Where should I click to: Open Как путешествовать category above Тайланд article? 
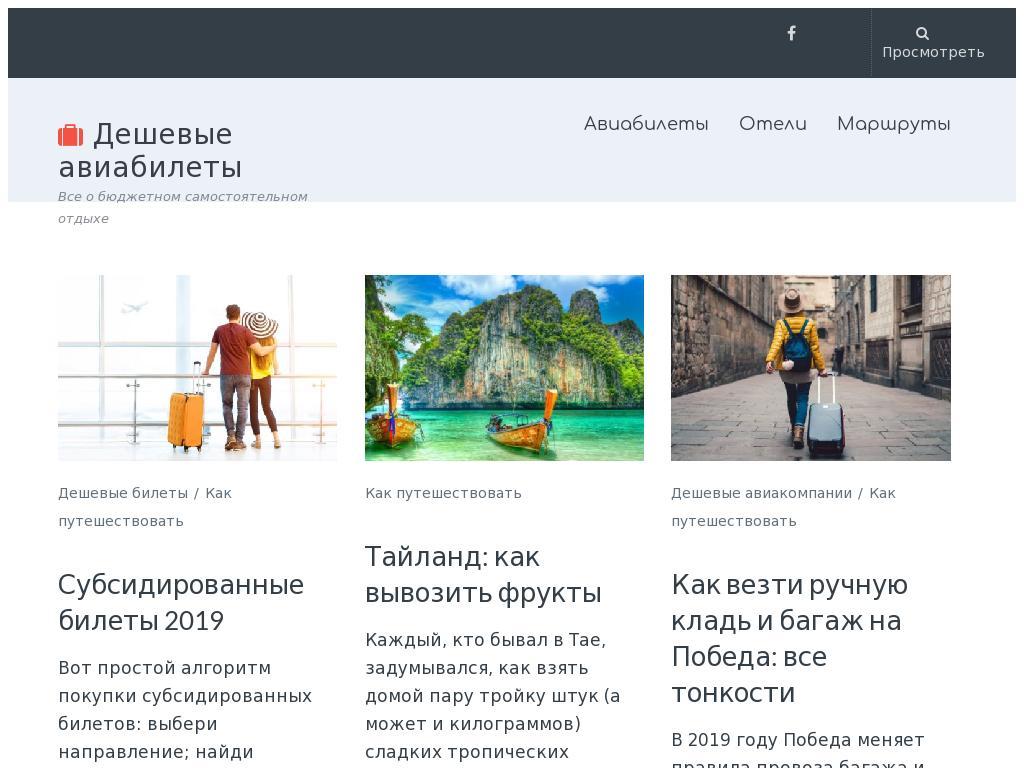[443, 493]
